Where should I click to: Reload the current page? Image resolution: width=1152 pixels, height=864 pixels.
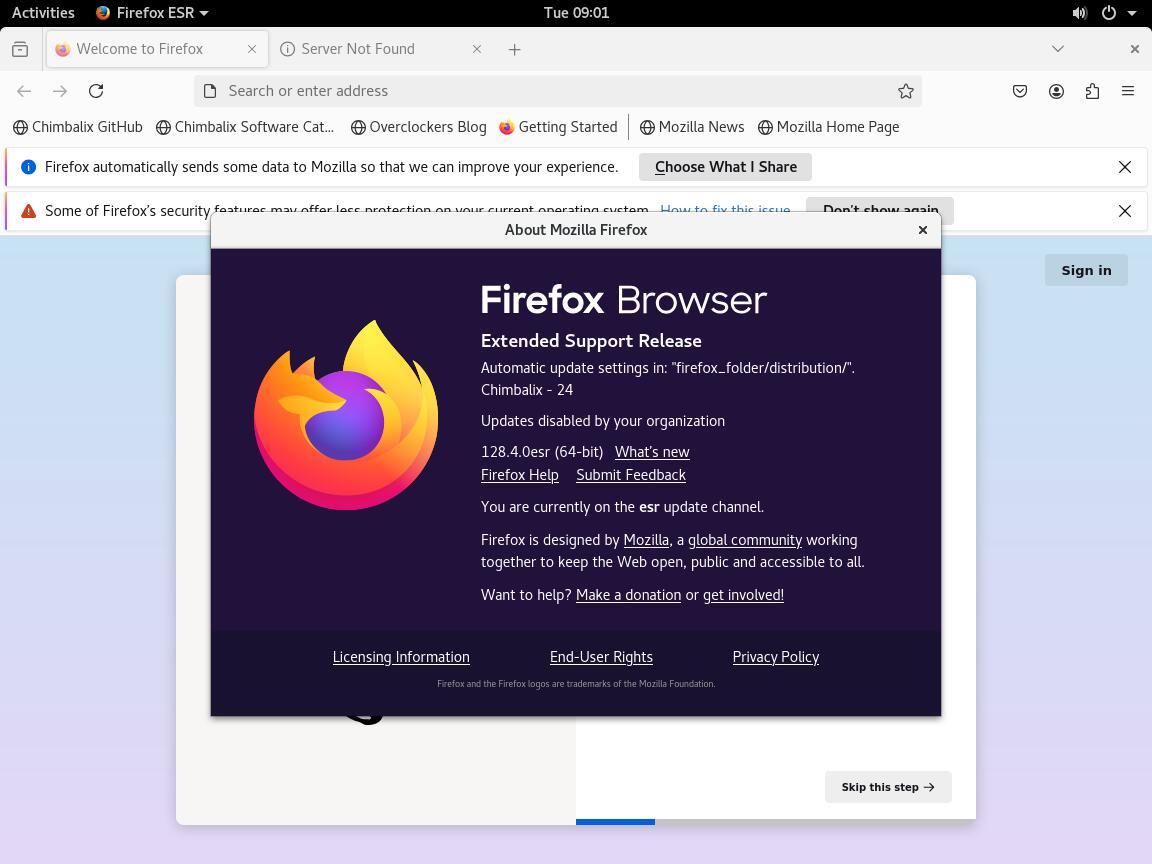point(96,91)
